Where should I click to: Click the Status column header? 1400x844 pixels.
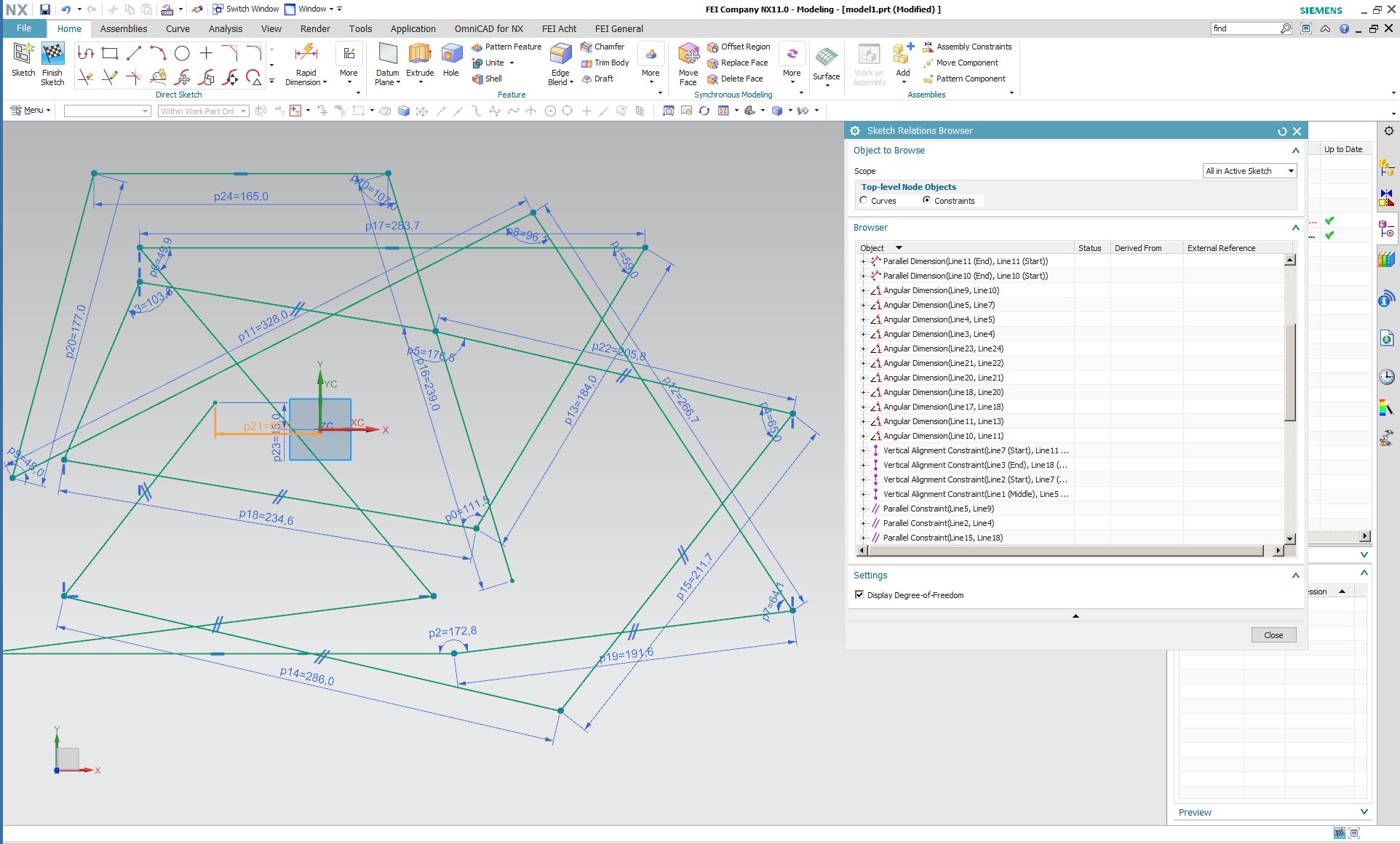[x=1092, y=248]
